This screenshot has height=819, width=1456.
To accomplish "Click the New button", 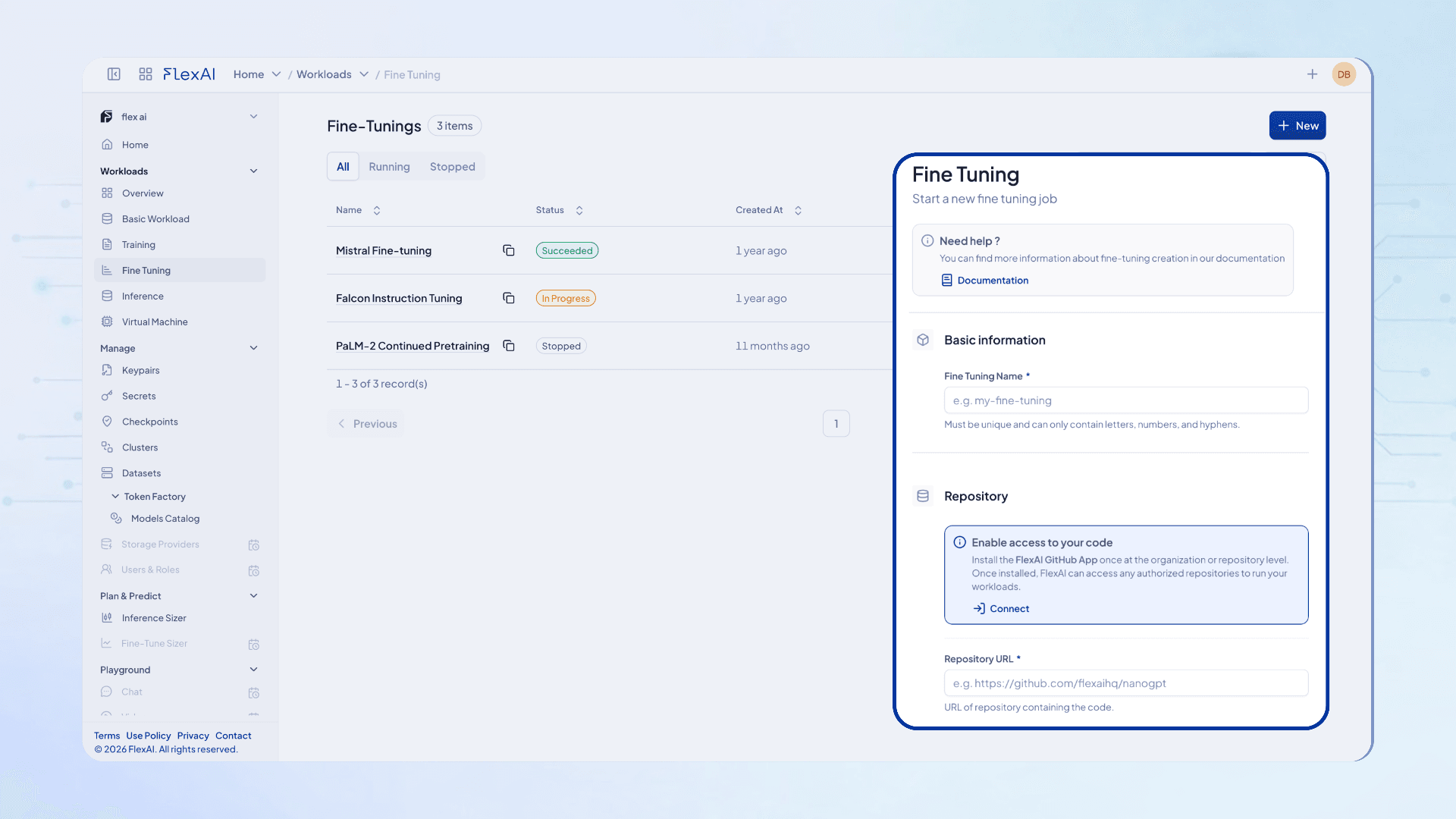I will (x=1298, y=126).
